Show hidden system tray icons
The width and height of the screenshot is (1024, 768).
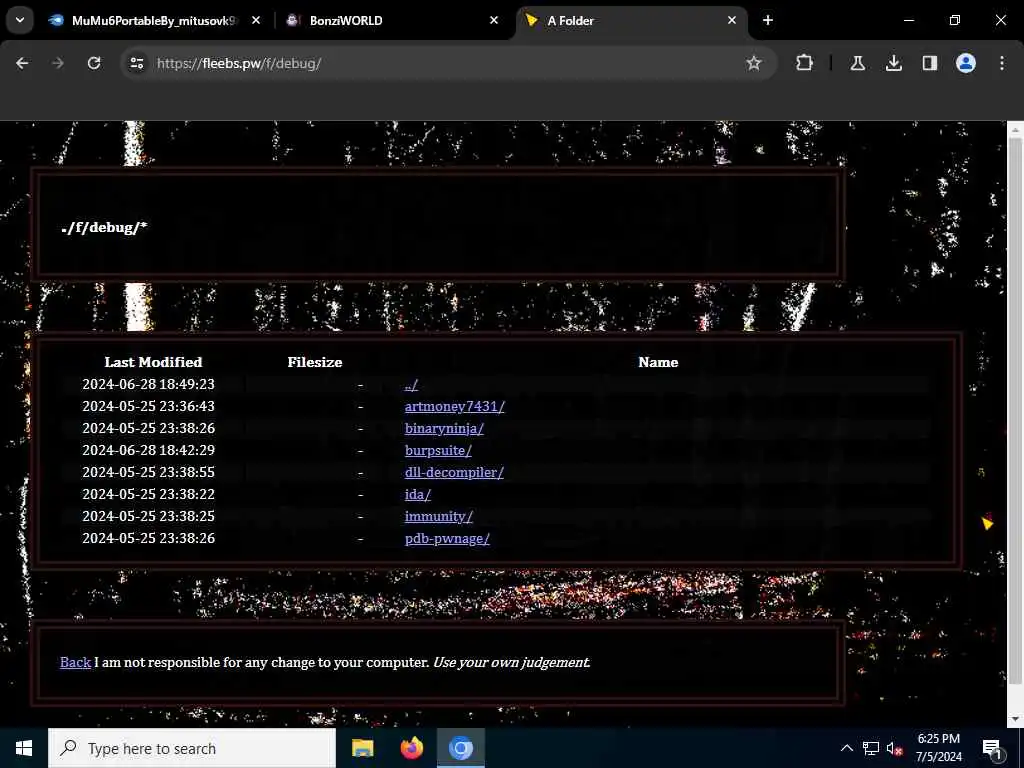tap(846, 748)
